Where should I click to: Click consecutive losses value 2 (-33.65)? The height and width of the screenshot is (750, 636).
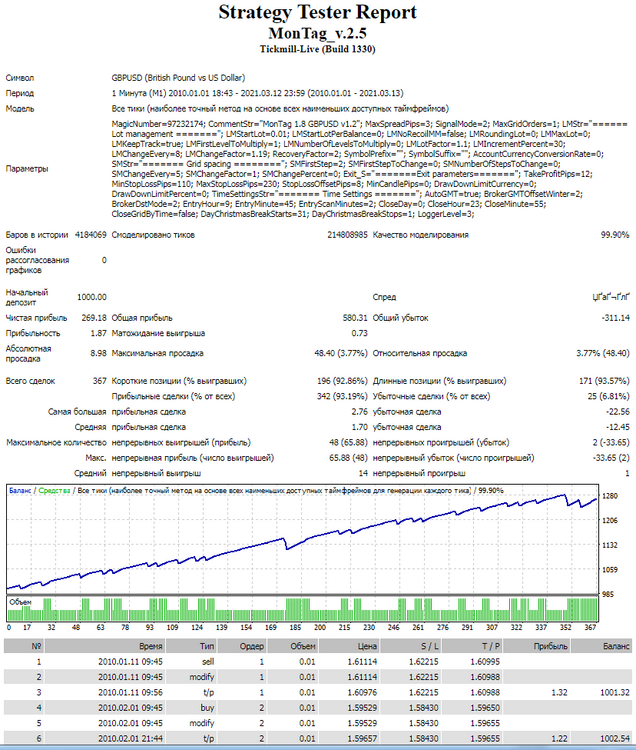coord(611,442)
